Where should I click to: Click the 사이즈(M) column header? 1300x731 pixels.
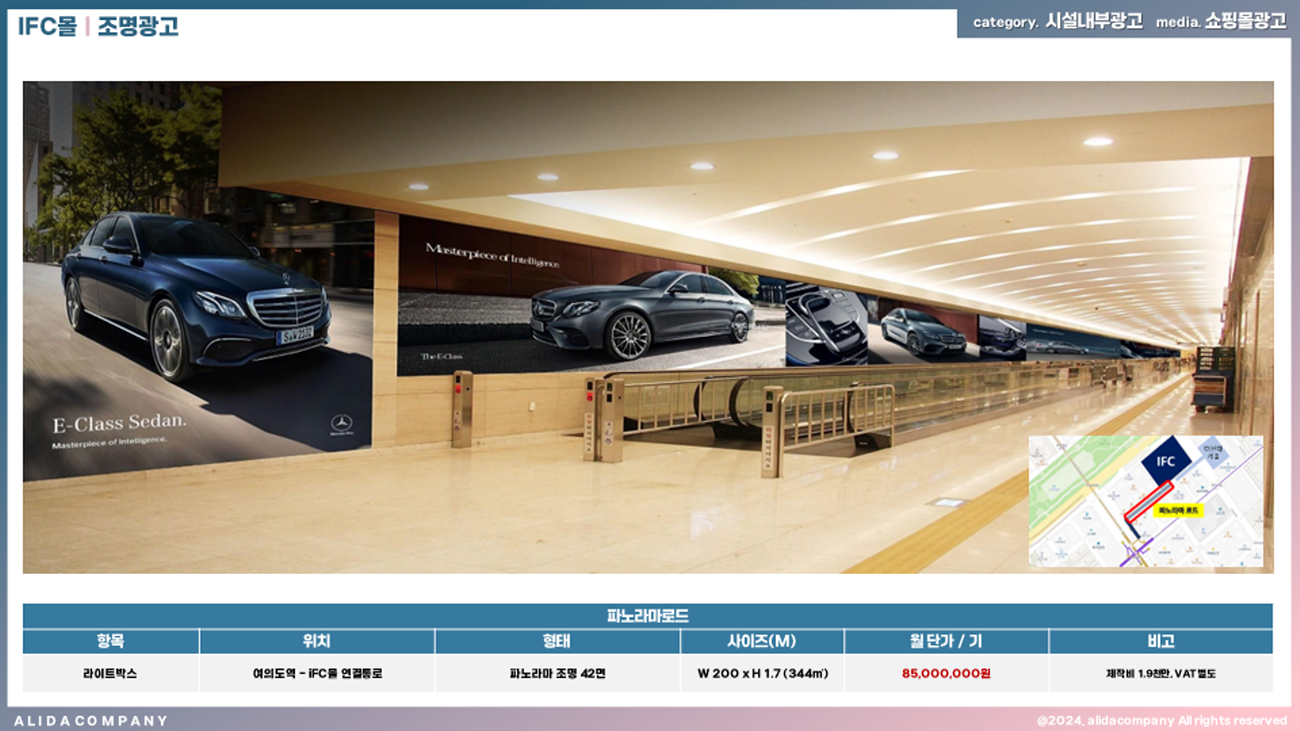tap(762, 642)
